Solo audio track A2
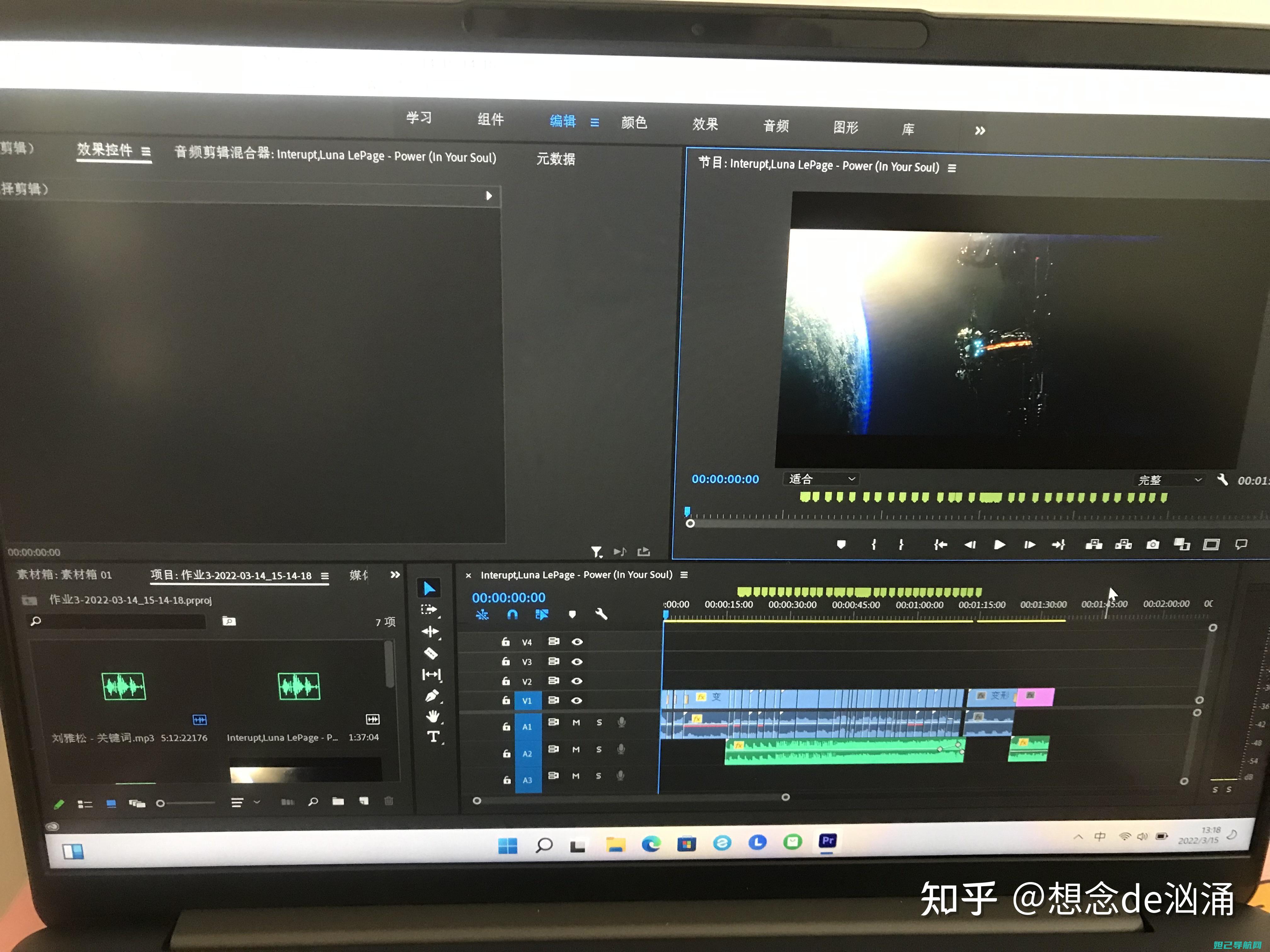 (599, 750)
